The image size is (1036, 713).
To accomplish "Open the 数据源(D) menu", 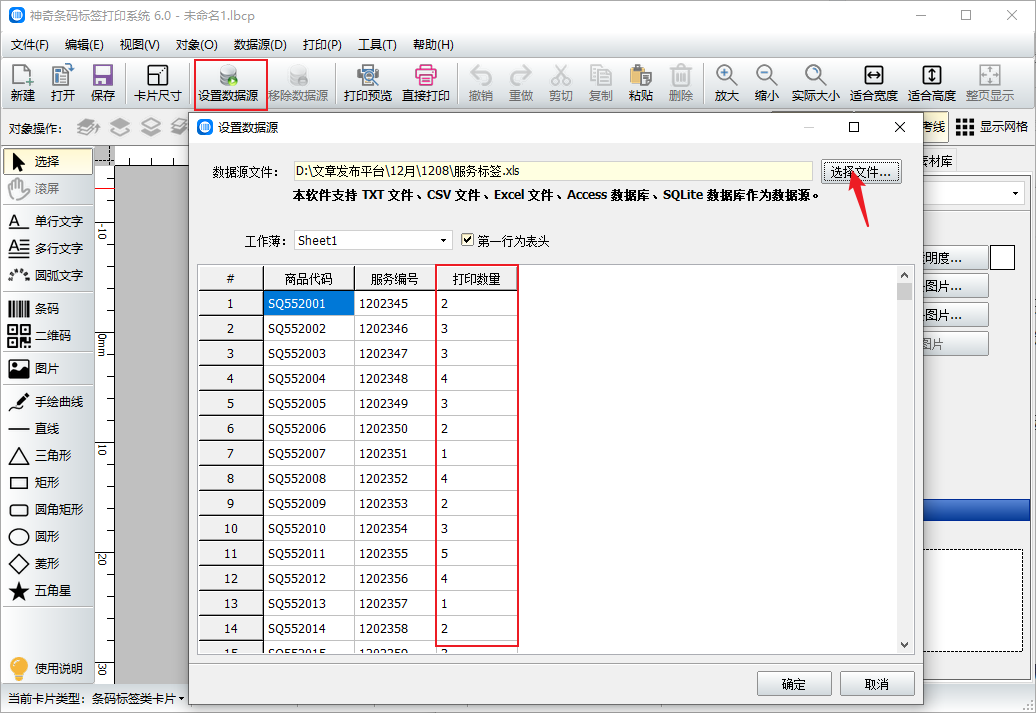I will click(260, 45).
